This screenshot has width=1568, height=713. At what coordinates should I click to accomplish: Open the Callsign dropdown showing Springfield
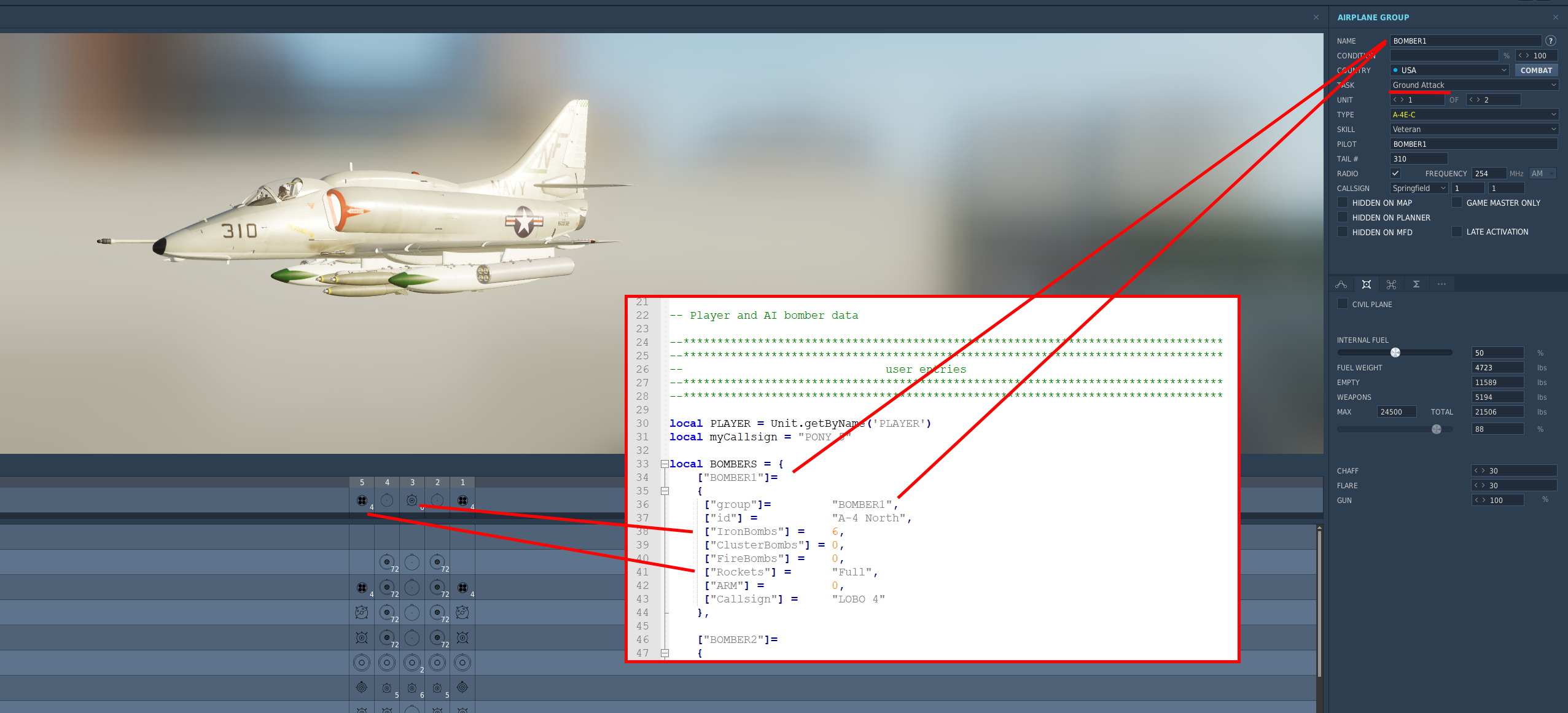[x=1419, y=189]
